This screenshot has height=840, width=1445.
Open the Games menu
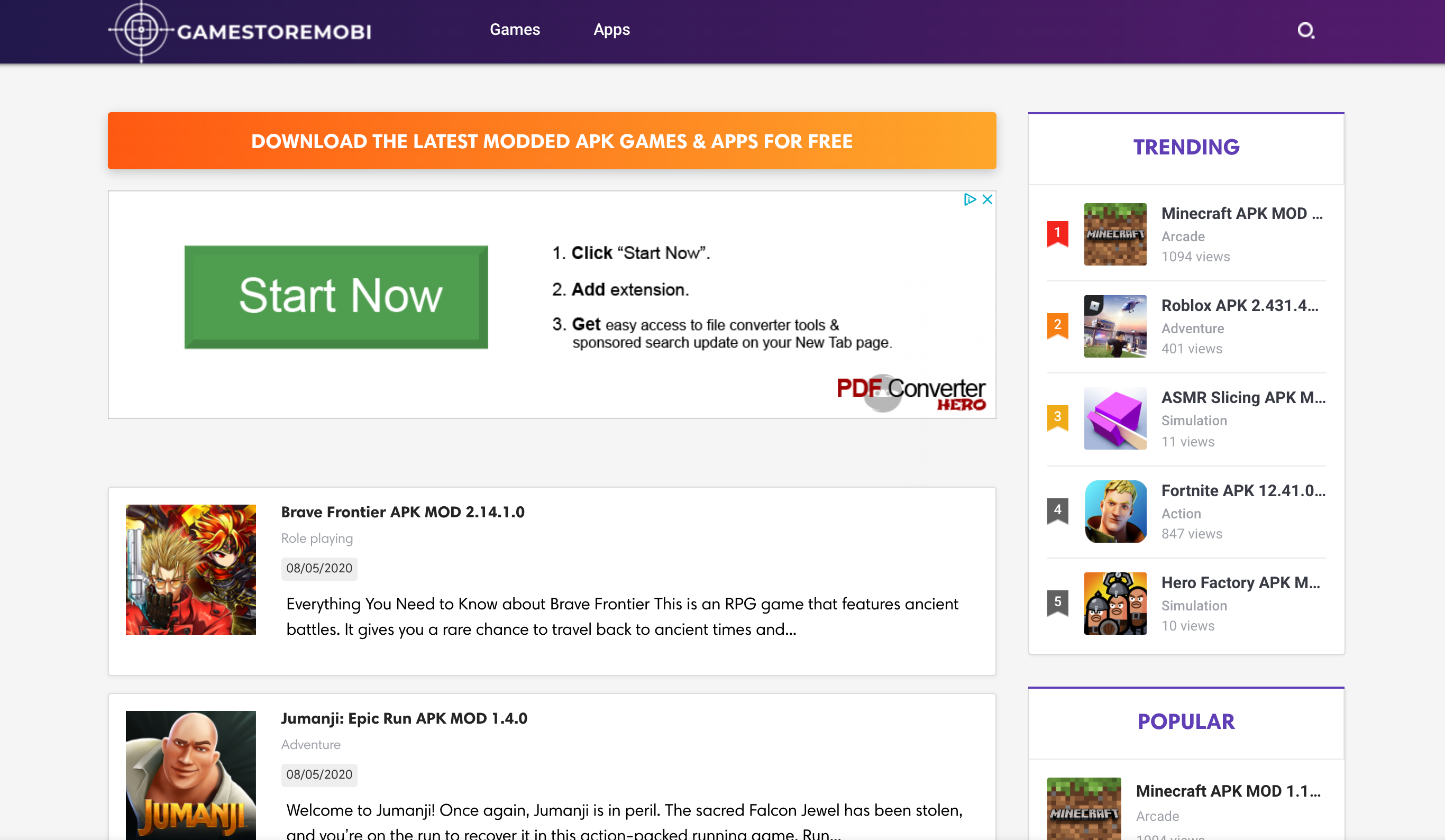pos(514,29)
